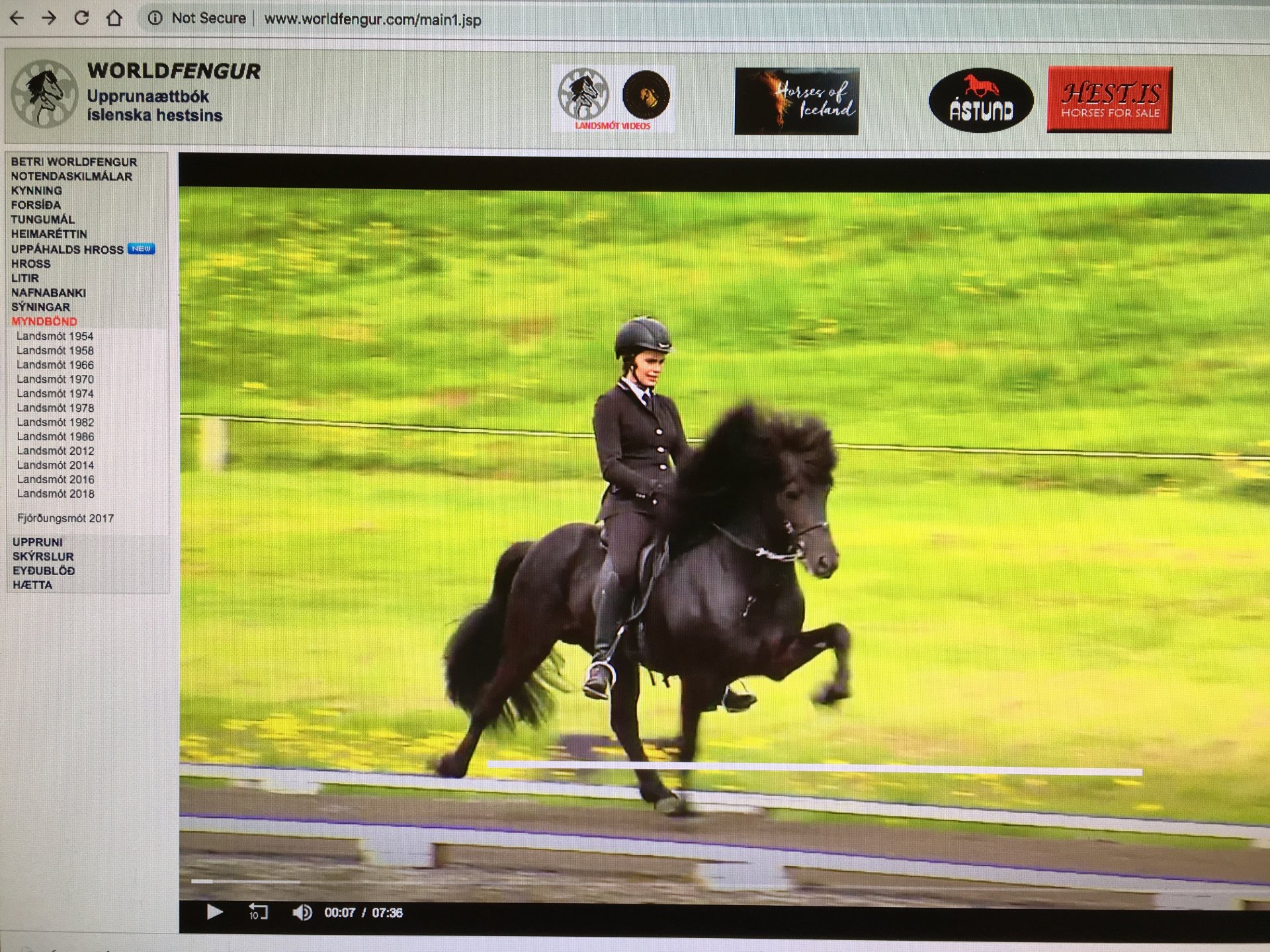
Task: Open the Landsmót Videos banner
Action: pos(613,99)
